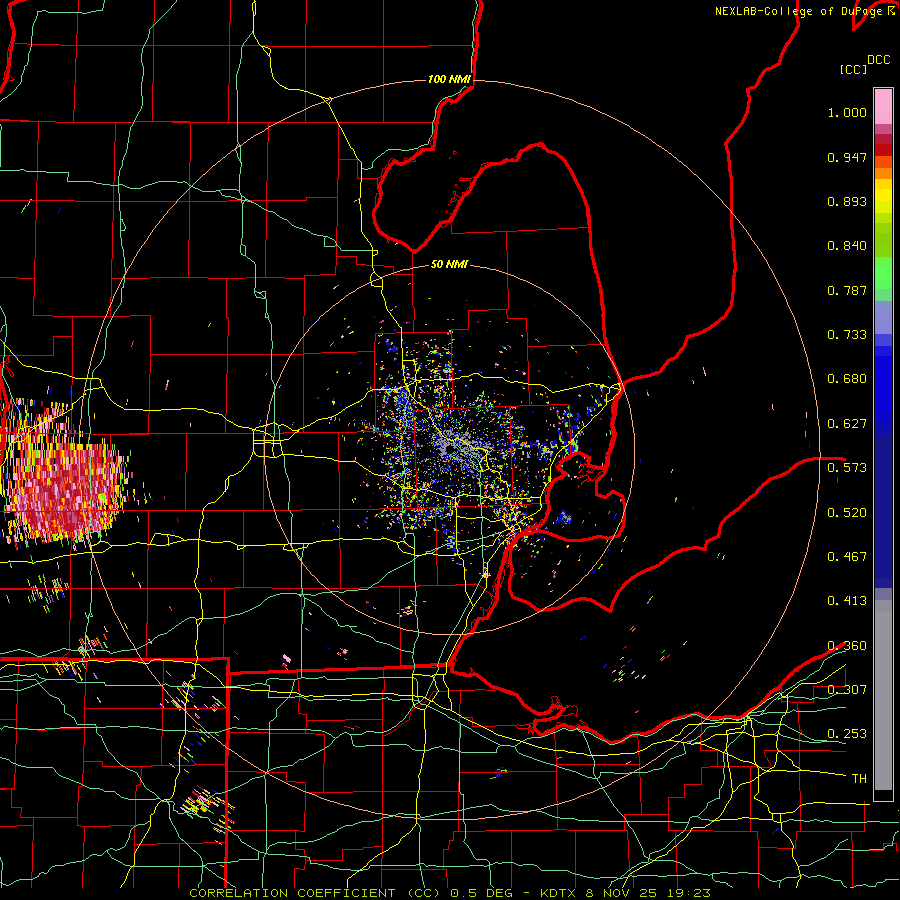This screenshot has width=900, height=900.
Task: Click the 0.307 scale value
Action: pos(847,690)
